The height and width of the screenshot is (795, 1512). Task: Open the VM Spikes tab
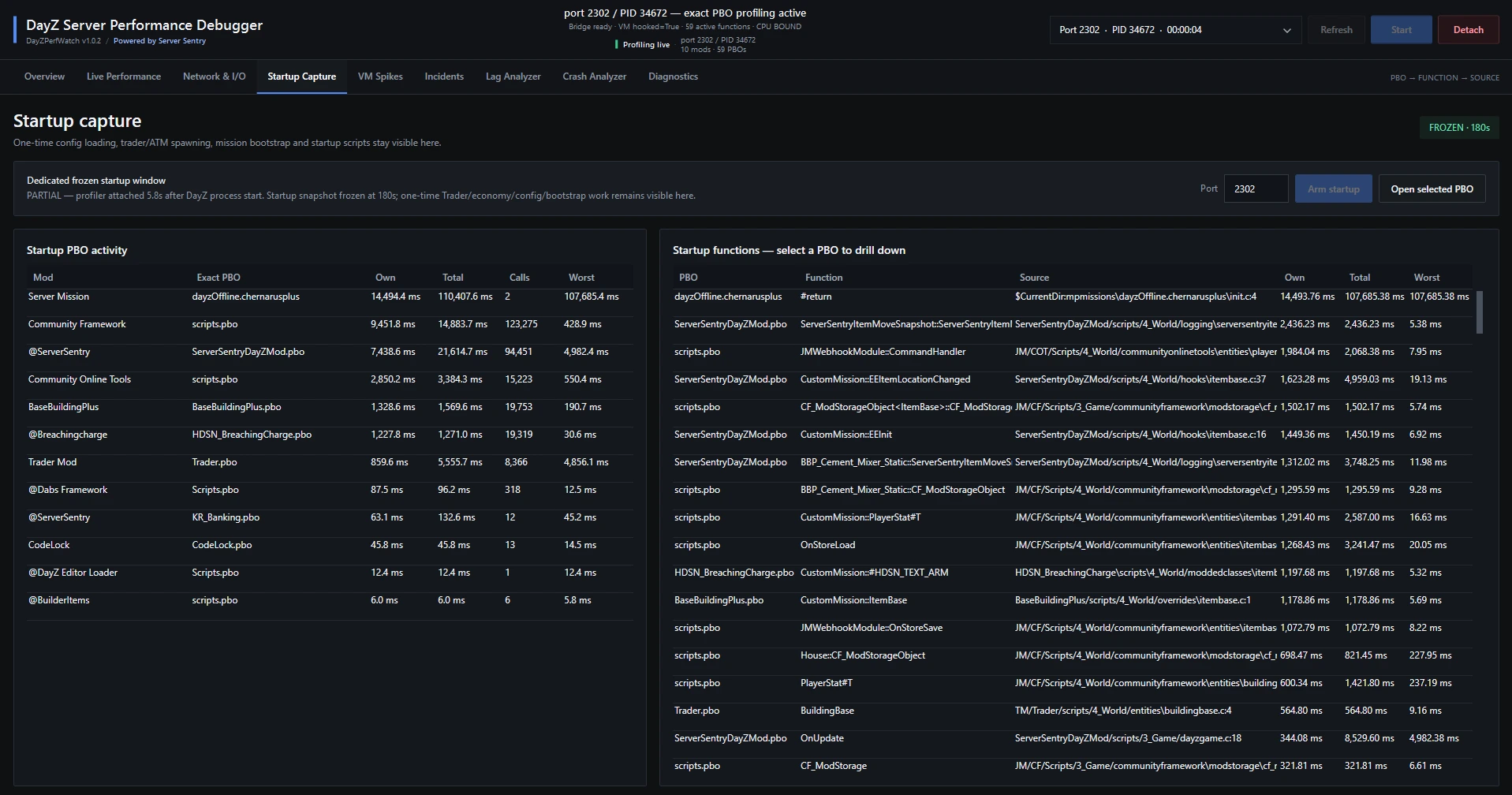[380, 77]
